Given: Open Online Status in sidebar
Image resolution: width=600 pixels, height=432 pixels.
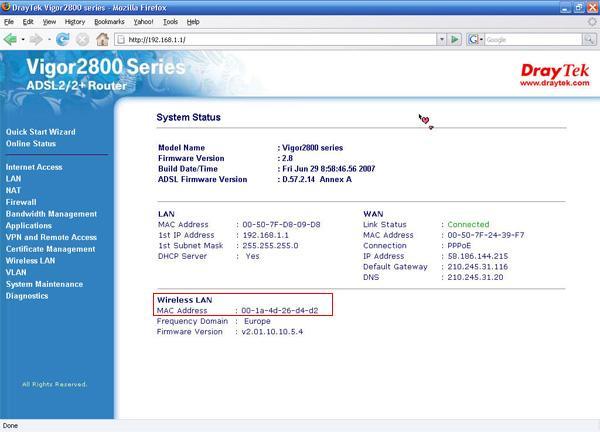Looking at the screenshot, I should [x=31, y=144].
